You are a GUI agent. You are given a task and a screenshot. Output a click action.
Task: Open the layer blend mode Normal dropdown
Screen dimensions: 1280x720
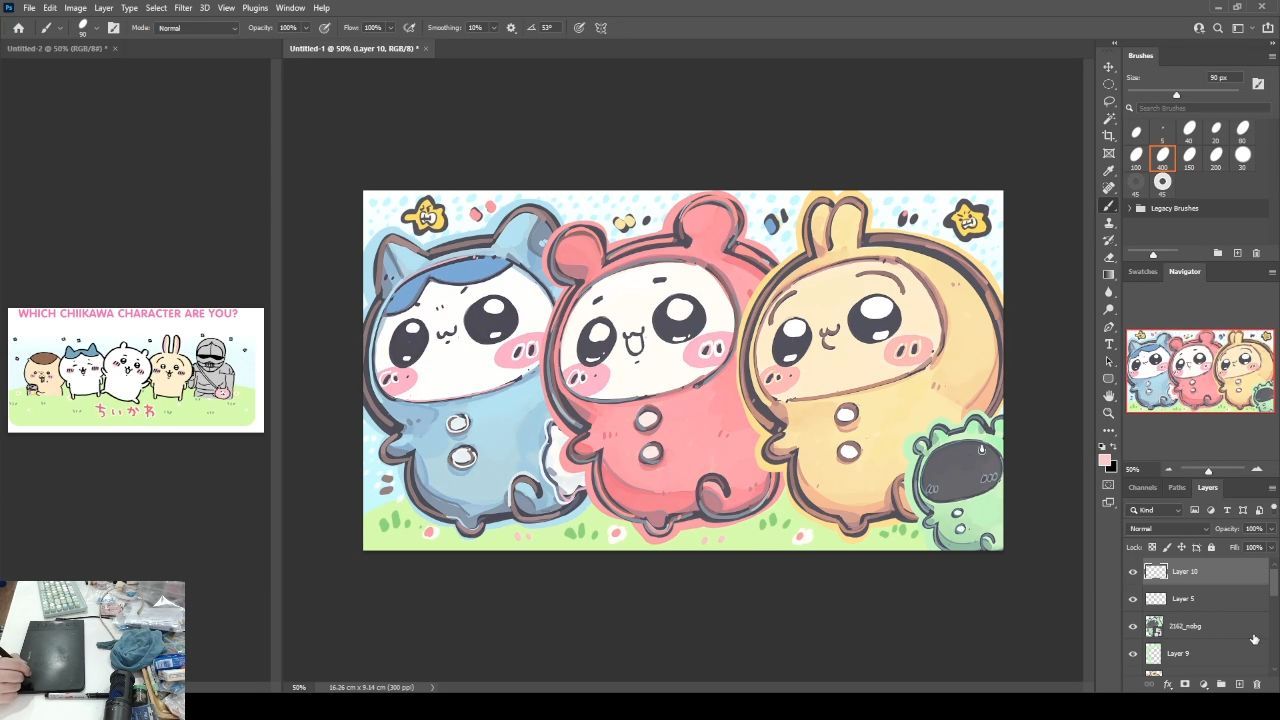(x=1166, y=529)
